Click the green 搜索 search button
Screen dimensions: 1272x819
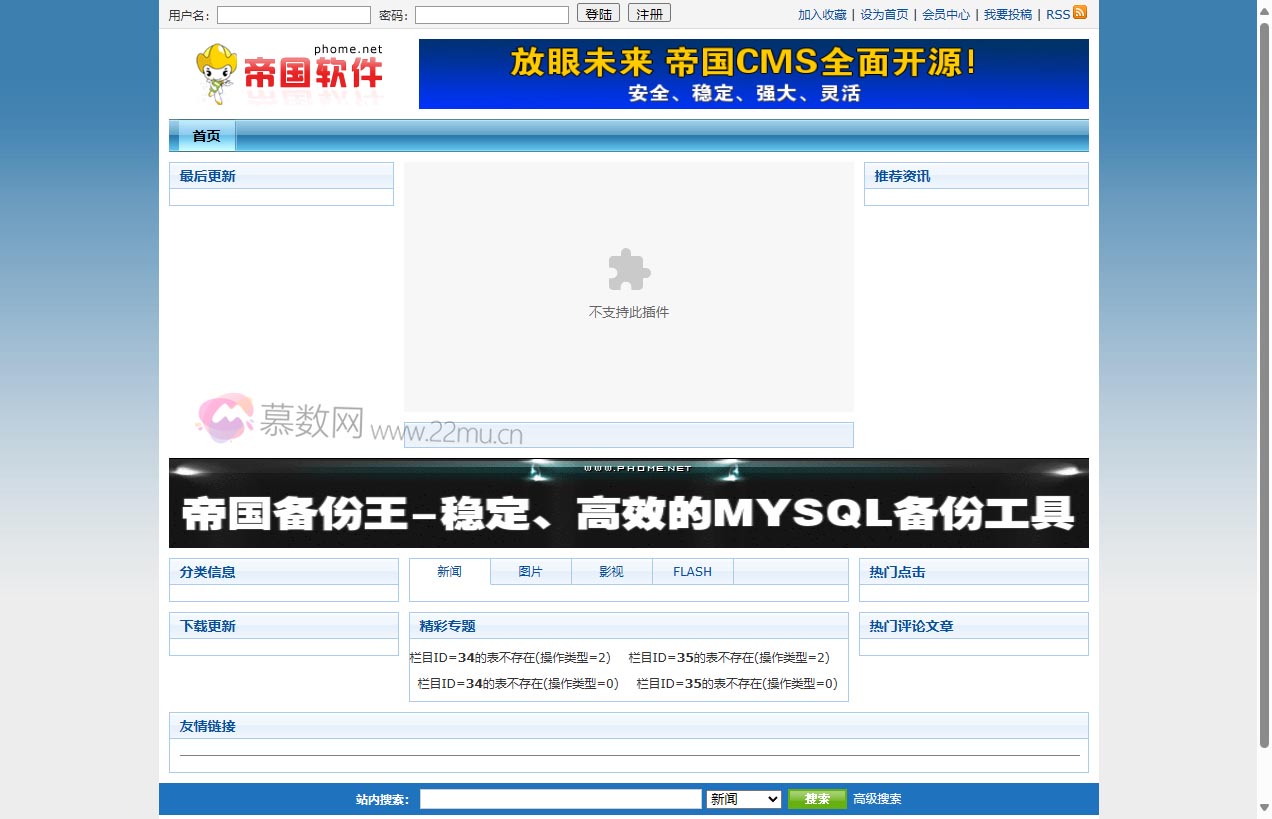[x=817, y=798]
